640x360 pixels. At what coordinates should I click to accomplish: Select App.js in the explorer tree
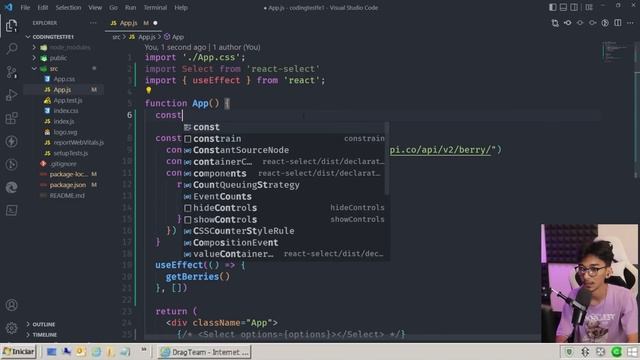pyautogui.click(x=63, y=89)
